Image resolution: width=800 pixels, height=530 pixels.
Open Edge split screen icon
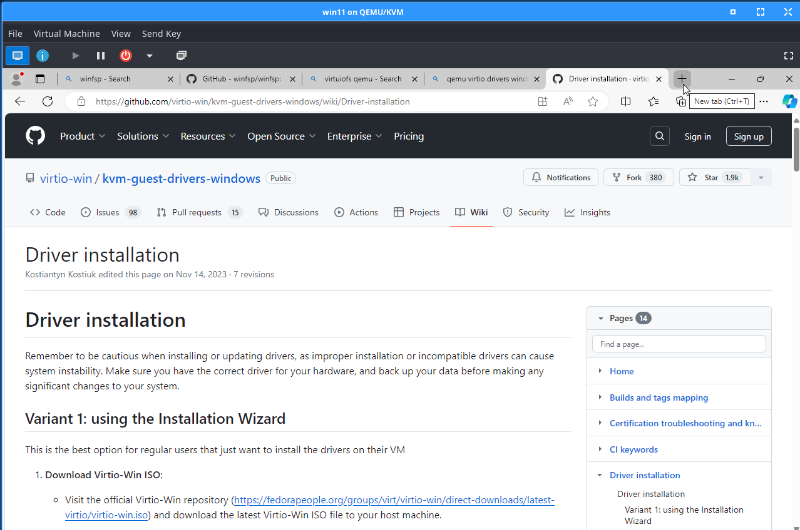point(626,102)
